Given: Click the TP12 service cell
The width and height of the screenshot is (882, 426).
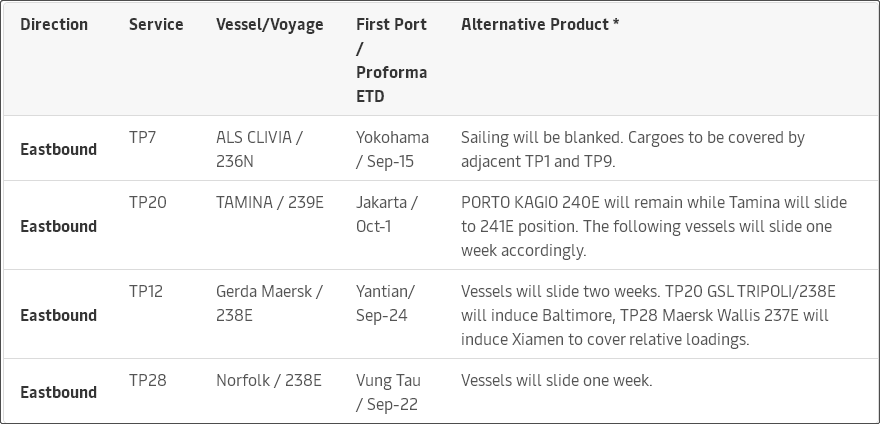Looking at the screenshot, I should 146,291.
